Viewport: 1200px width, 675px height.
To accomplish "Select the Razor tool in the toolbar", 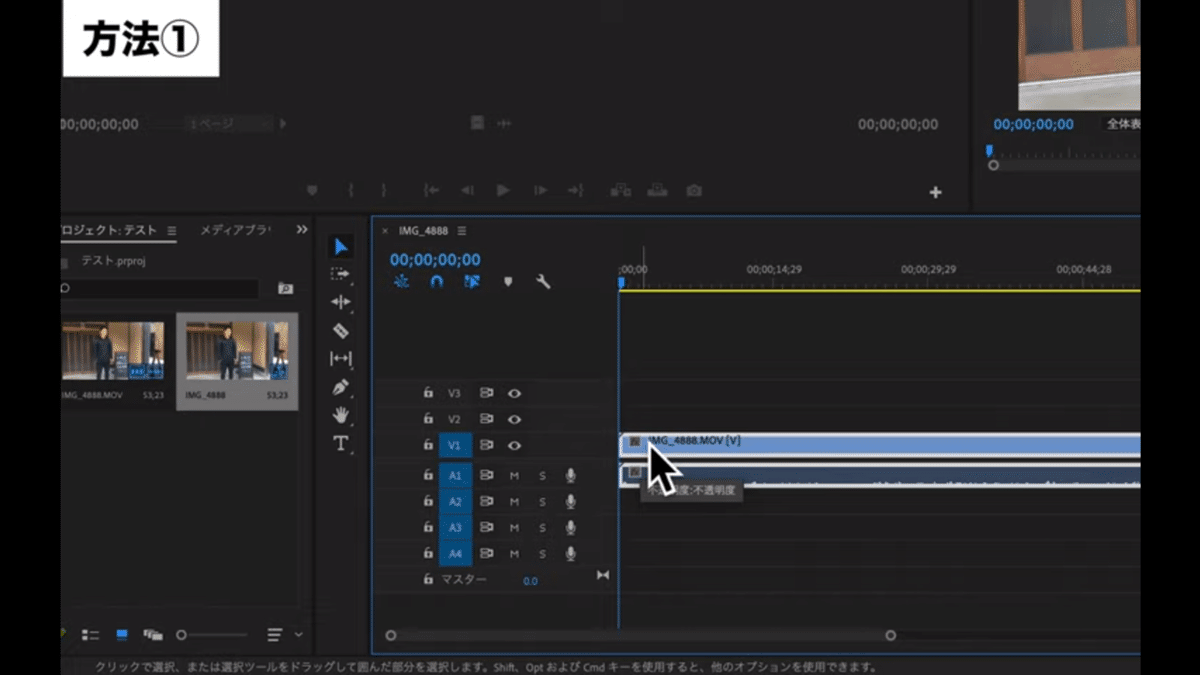I will 341,330.
